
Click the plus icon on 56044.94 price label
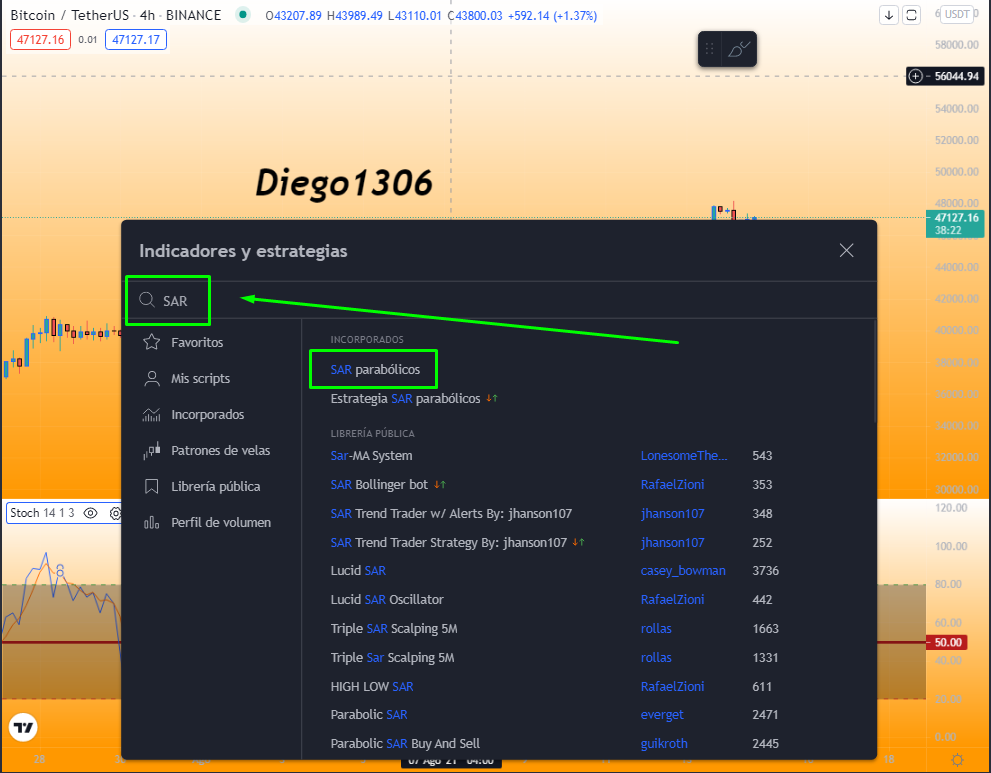coord(915,76)
